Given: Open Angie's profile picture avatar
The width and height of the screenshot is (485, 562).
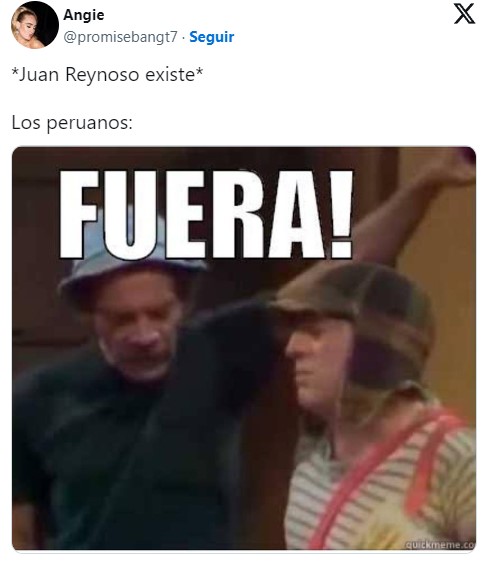Looking at the screenshot, I should point(35,25).
